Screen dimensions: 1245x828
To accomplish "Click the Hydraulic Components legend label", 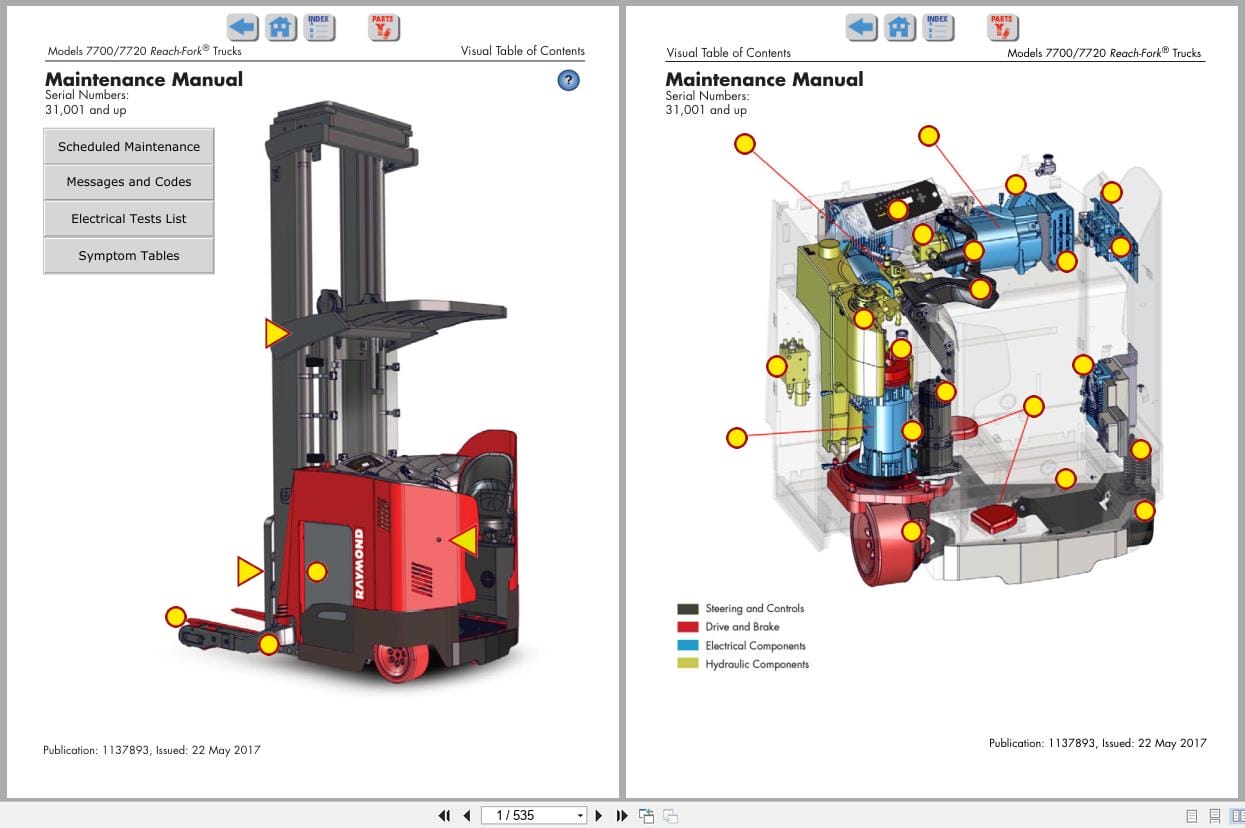I will [757, 664].
